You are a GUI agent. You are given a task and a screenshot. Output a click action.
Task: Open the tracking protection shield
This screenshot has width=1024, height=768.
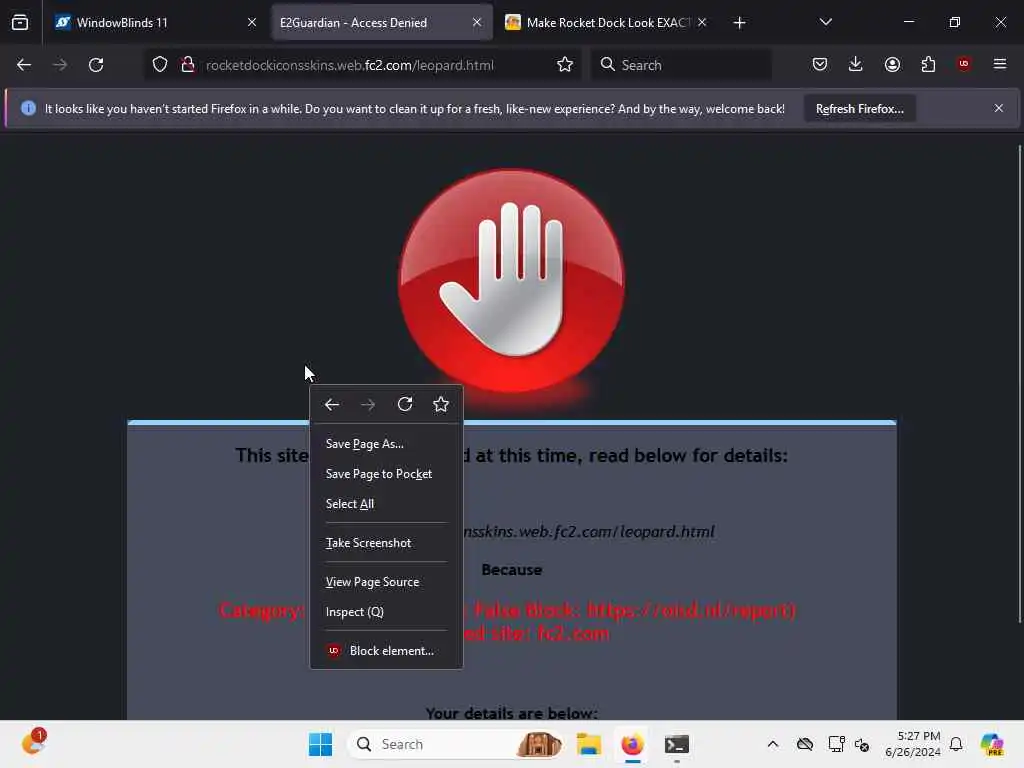click(160, 65)
